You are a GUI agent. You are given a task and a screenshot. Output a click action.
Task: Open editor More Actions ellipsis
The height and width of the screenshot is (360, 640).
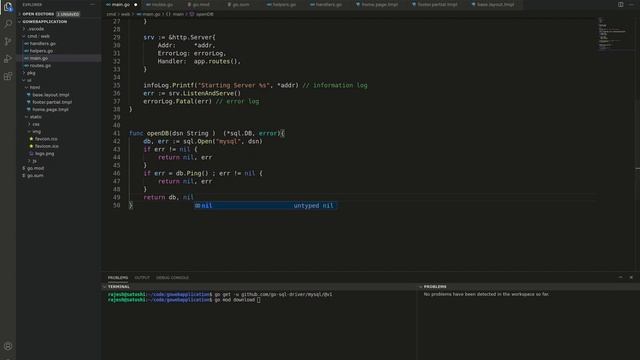631,4
